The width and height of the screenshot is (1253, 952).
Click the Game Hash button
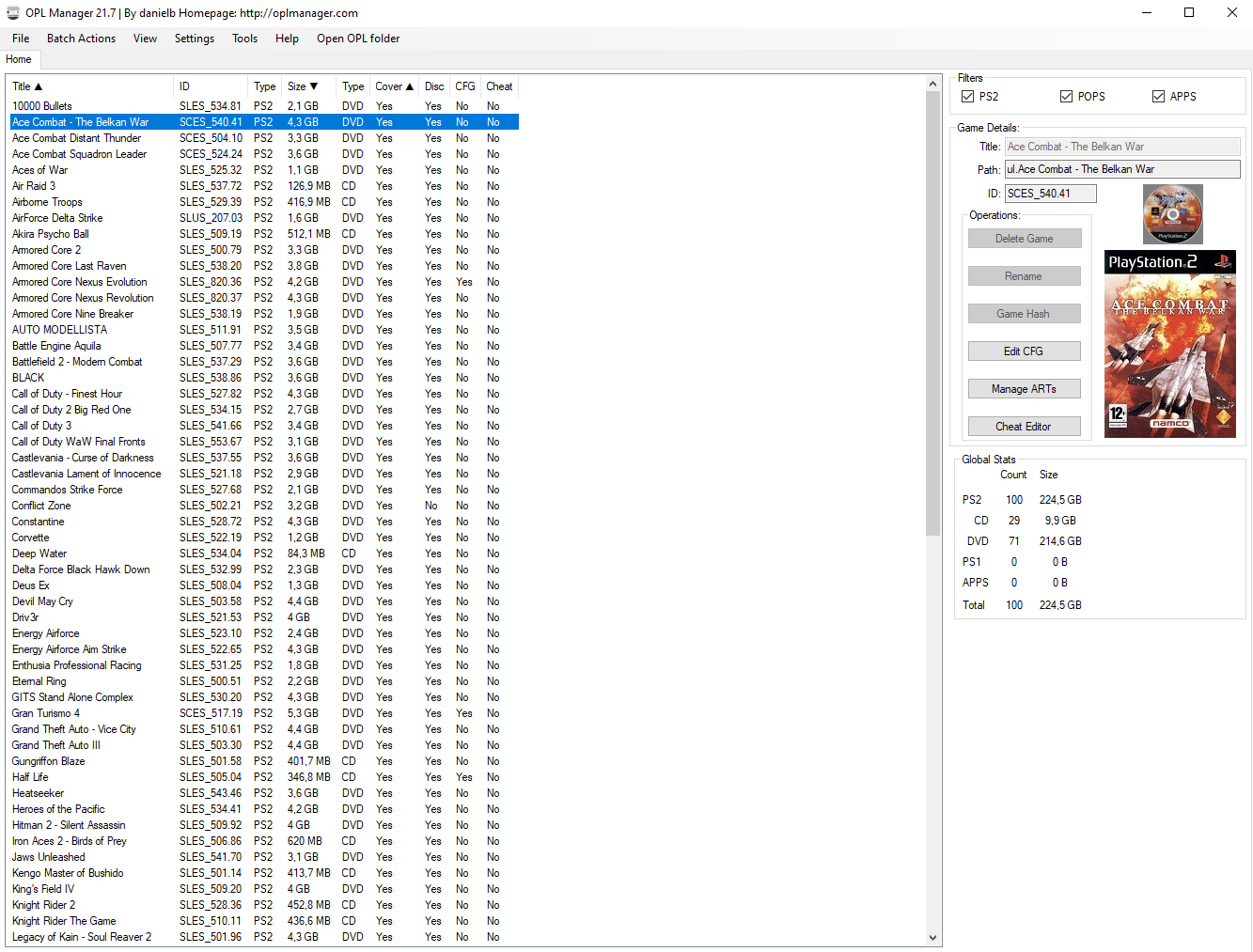1025,314
